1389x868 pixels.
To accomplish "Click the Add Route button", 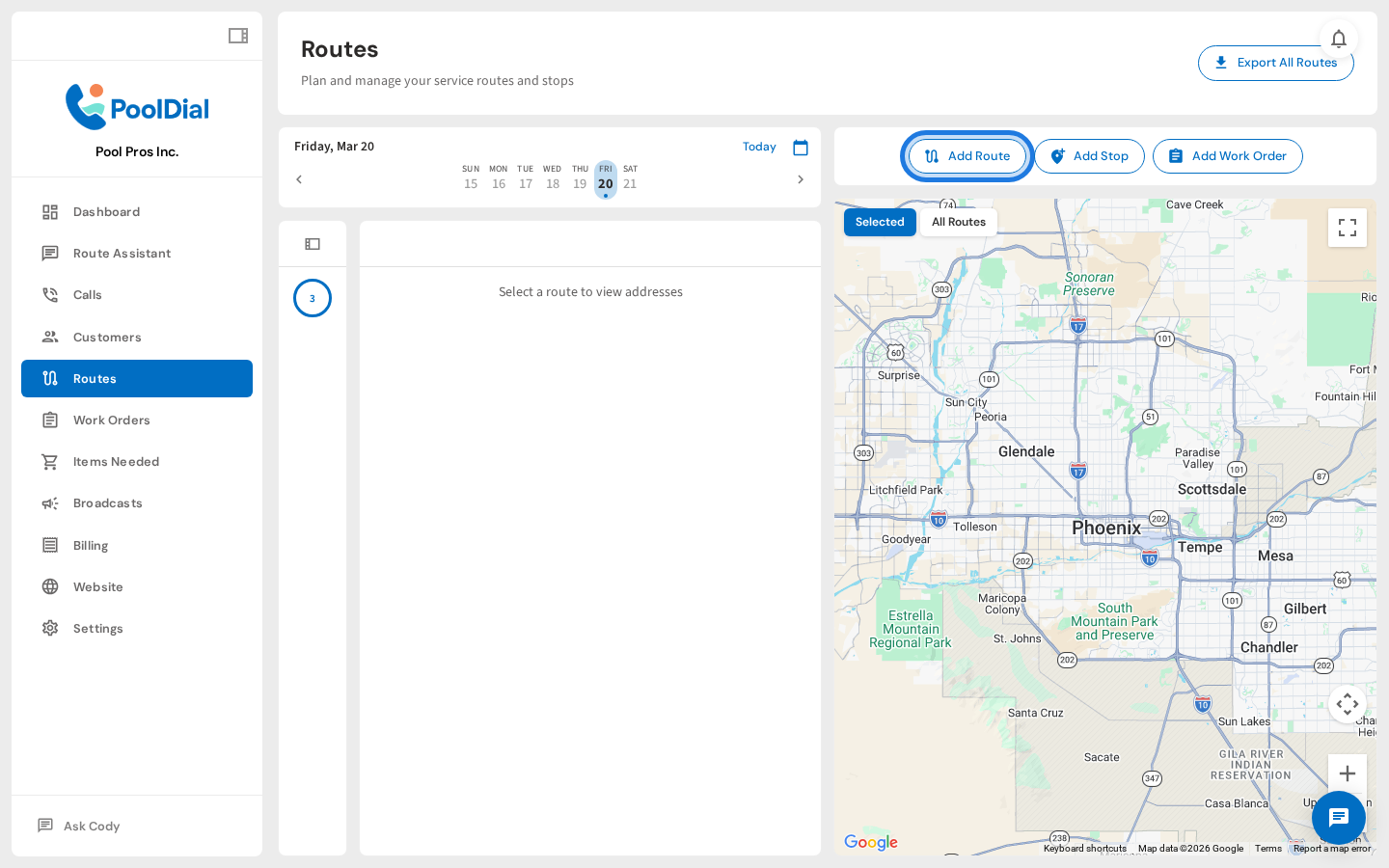I will click(967, 155).
